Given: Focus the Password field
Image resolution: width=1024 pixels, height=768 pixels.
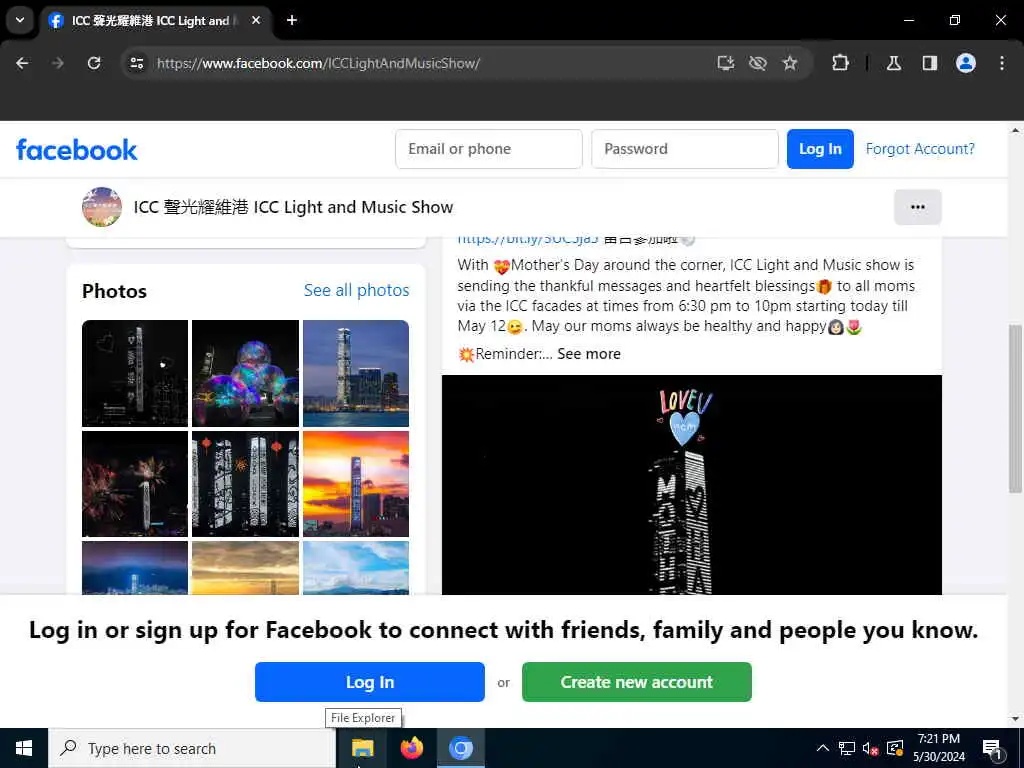Looking at the screenshot, I should point(684,149).
